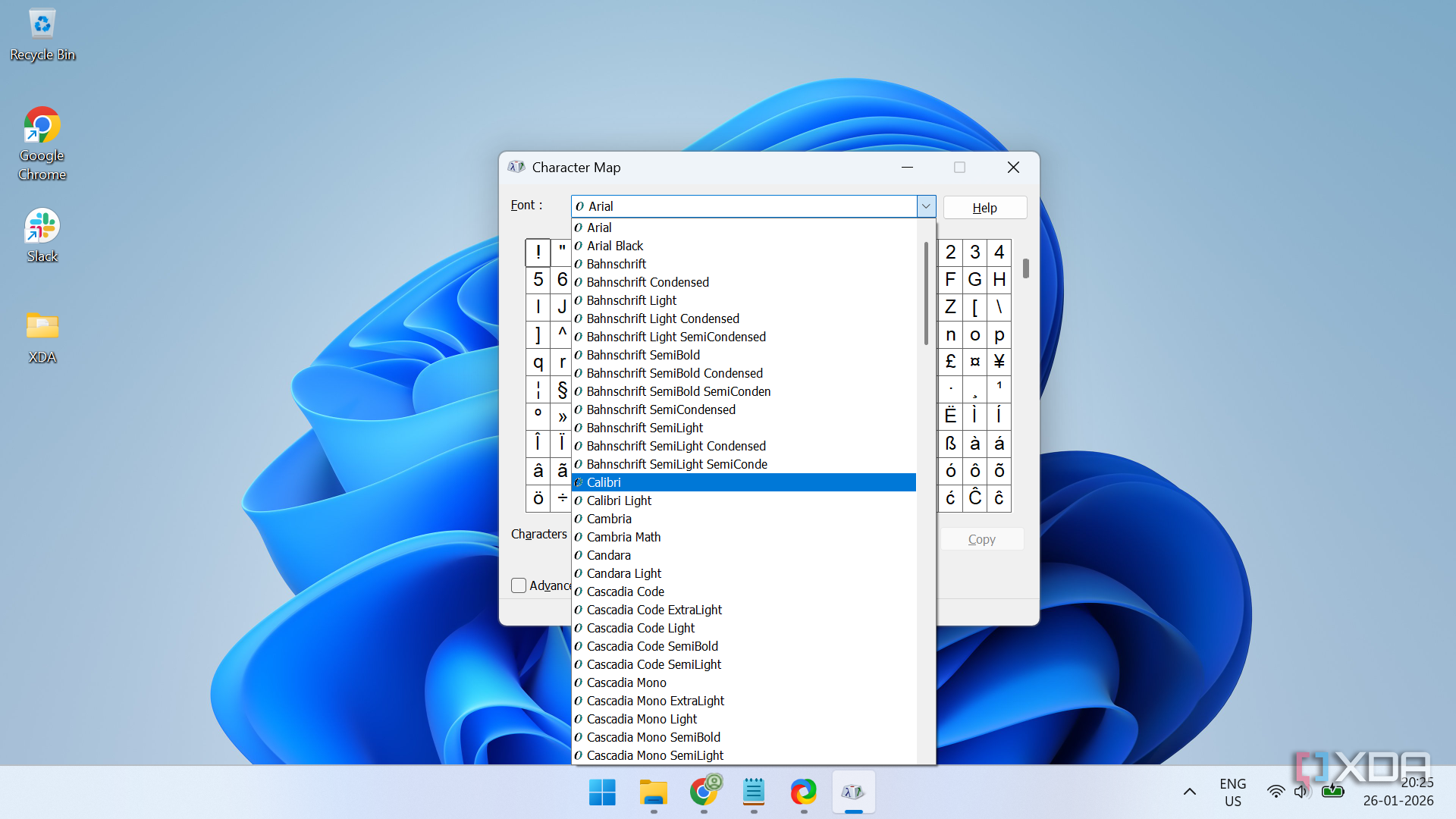Select Cascadia Mono SemiBold font
Image resolution: width=1456 pixels, height=819 pixels.
[x=744, y=737]
